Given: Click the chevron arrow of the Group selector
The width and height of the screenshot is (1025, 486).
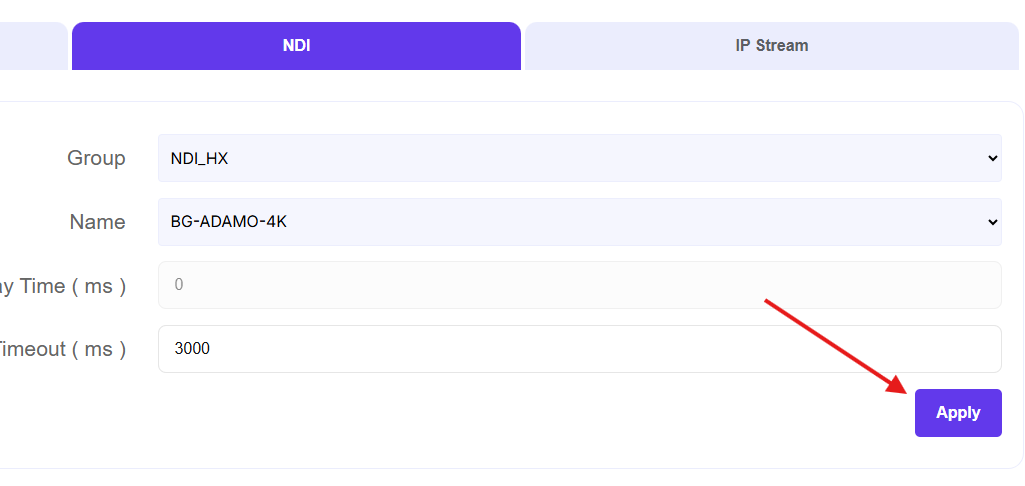Looking at the screenshot, I should point(992,158).
